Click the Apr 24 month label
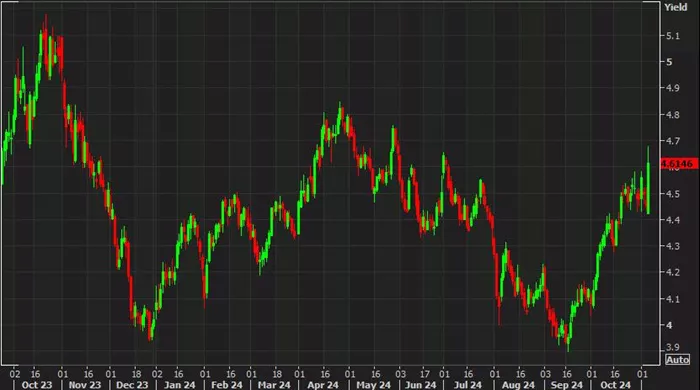Viewport: 700px width, 390px height. 323,385
